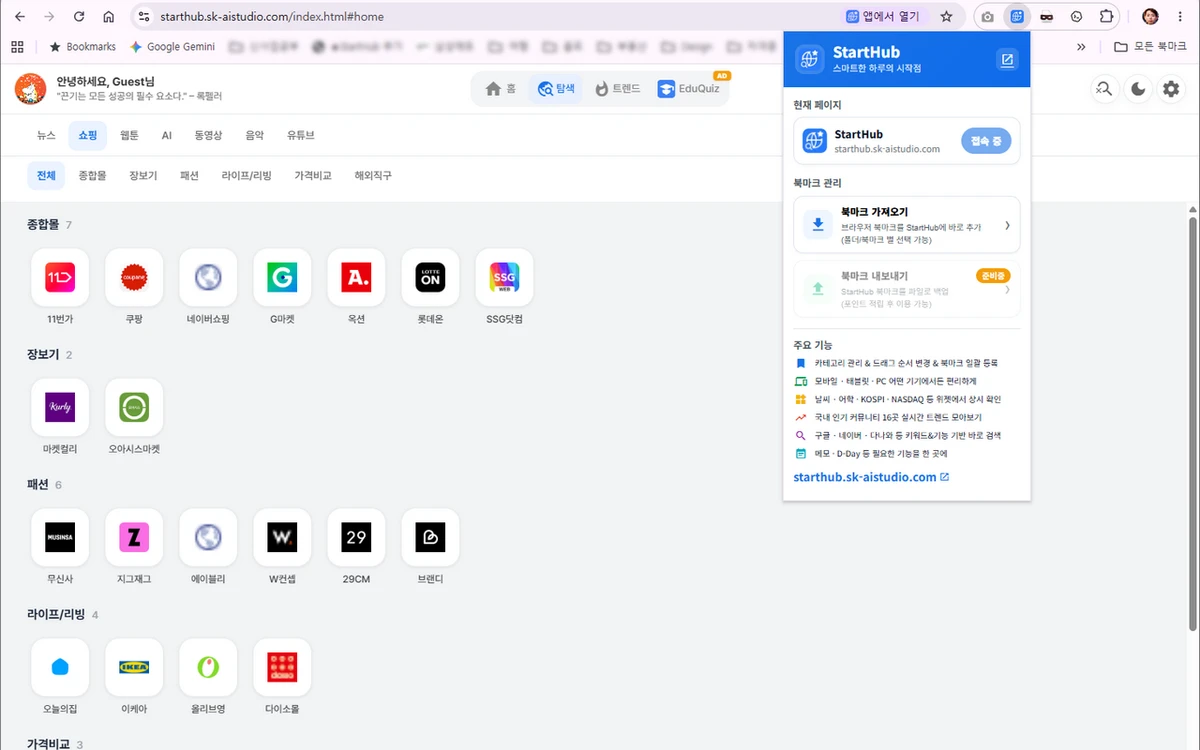Select the 탐색 navigation tab
1200x750 pixels.
556,89
